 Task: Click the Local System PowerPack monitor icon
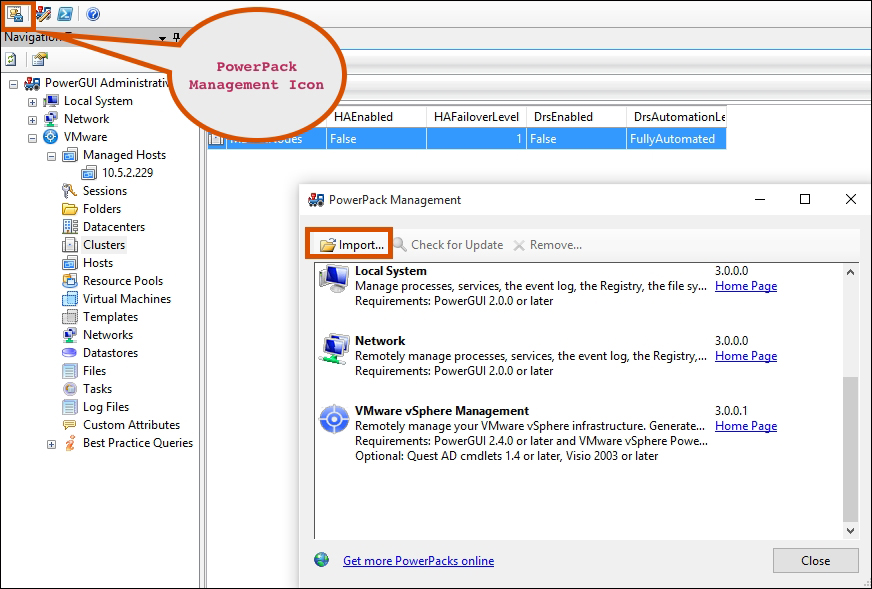point(334,279)
